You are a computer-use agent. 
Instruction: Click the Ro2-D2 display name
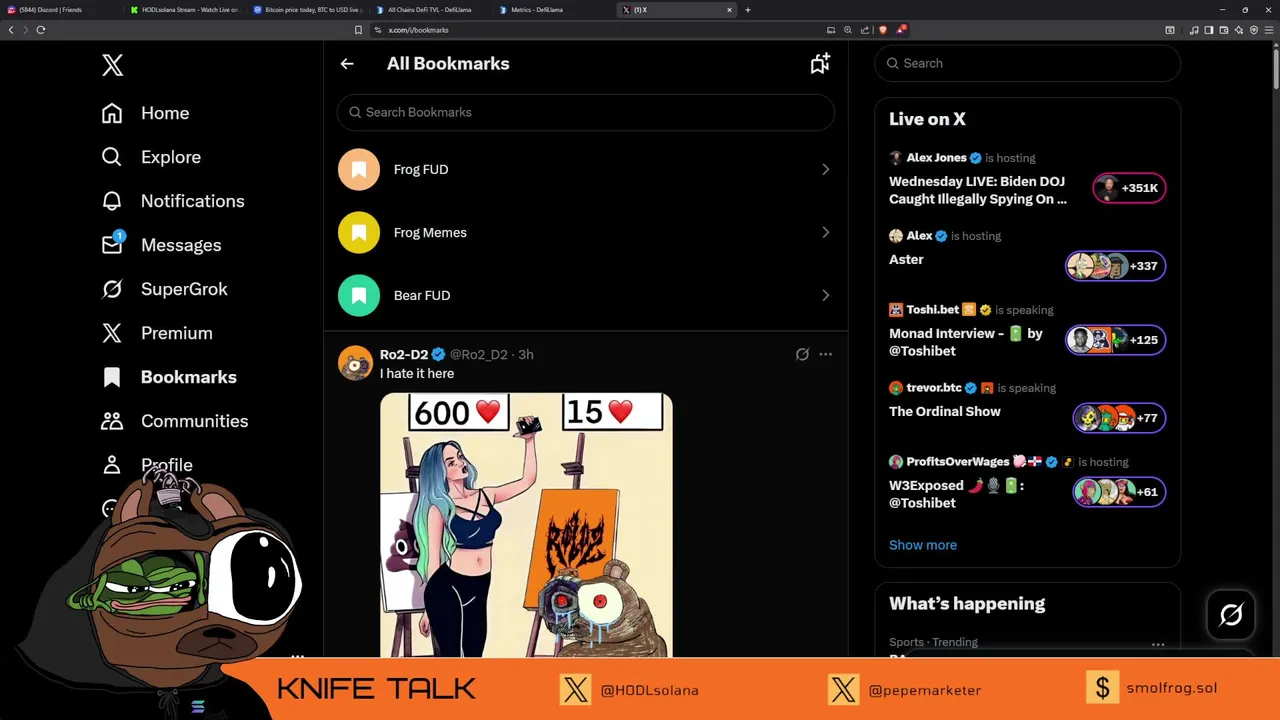pos(404,354)
